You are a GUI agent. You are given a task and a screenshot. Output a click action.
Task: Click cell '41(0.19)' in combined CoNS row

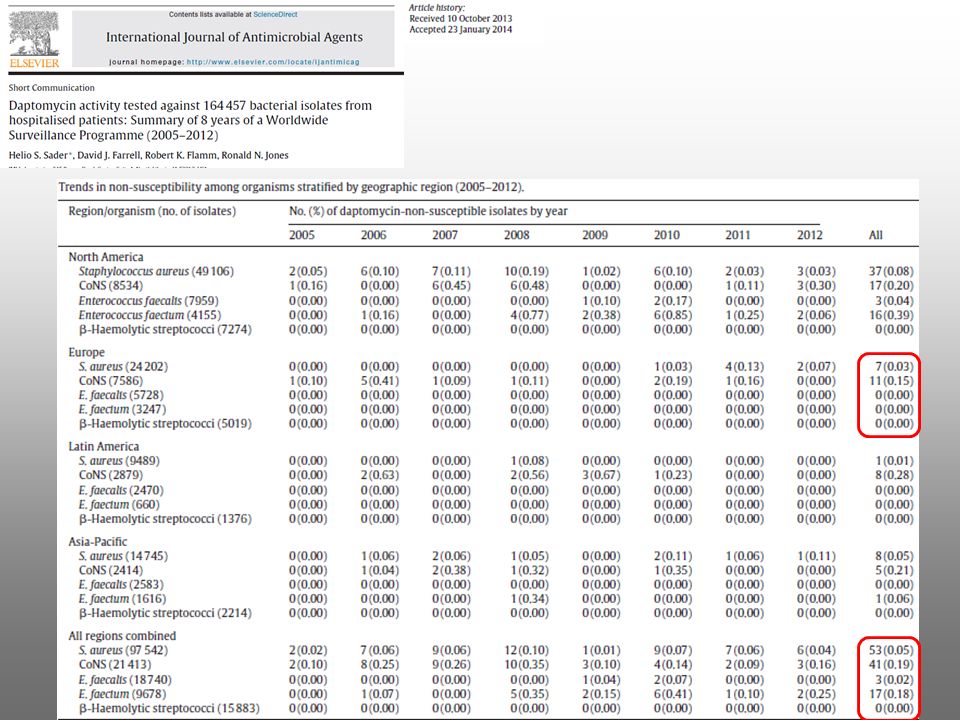[x=891, y=664]
